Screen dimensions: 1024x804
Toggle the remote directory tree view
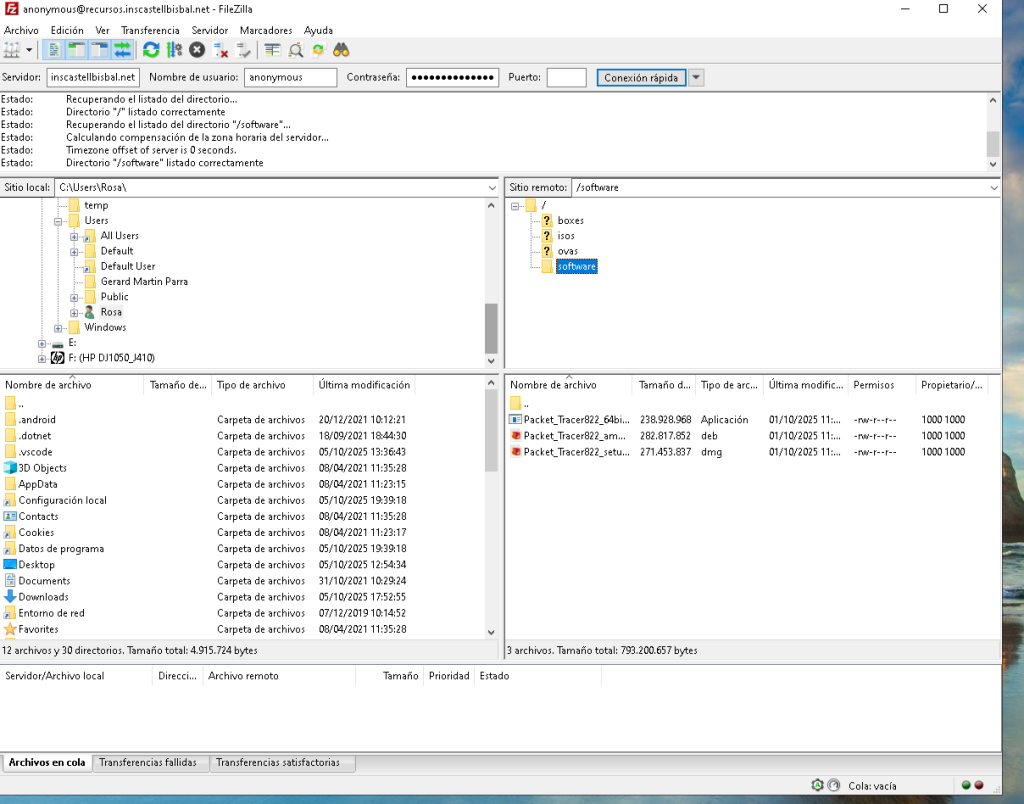click(99, 49)
